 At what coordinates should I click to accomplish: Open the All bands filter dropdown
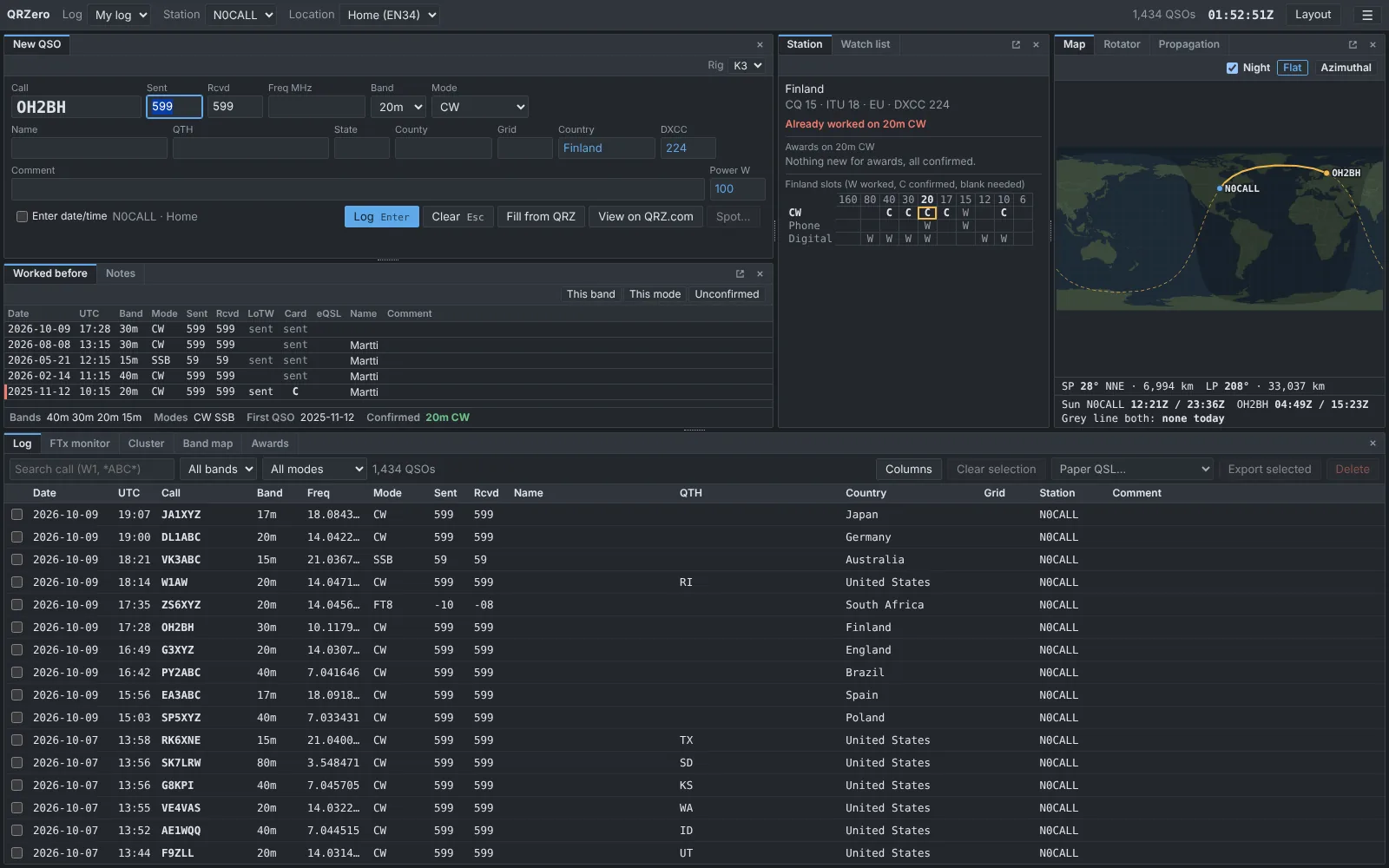tap(219, 469)
